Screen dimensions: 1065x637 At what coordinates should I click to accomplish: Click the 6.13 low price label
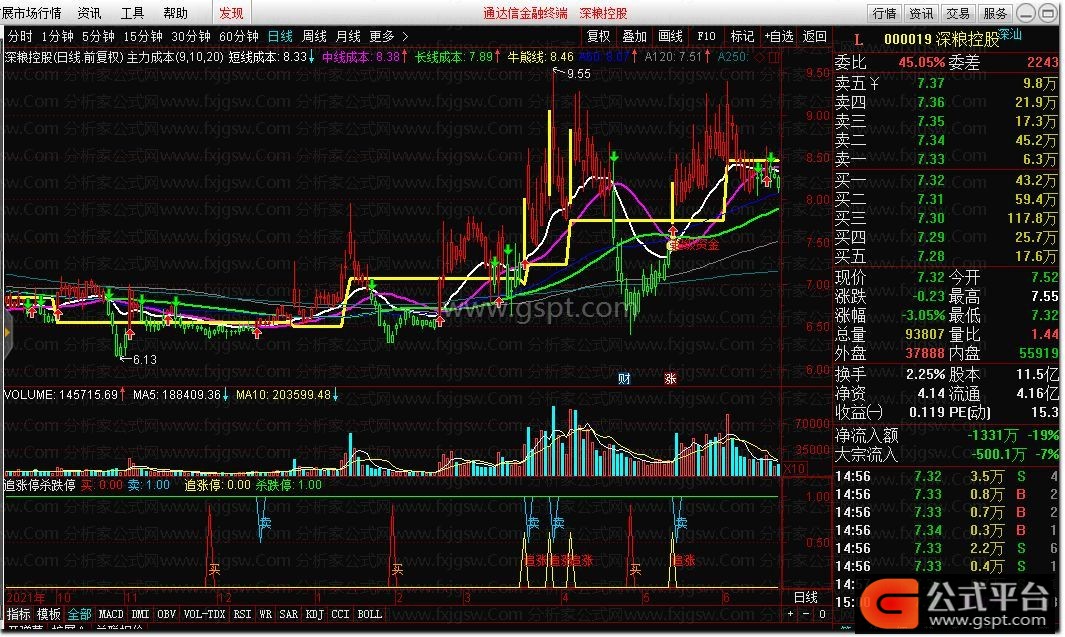(x=144, y=359)
